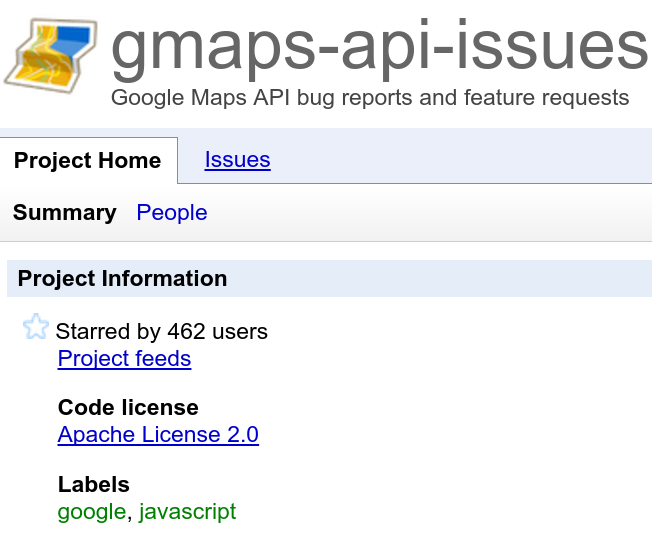Select the Summary sub-tab
Image resolution: width=652 pixels, height=535 pixels.
[x=64, y=212]
